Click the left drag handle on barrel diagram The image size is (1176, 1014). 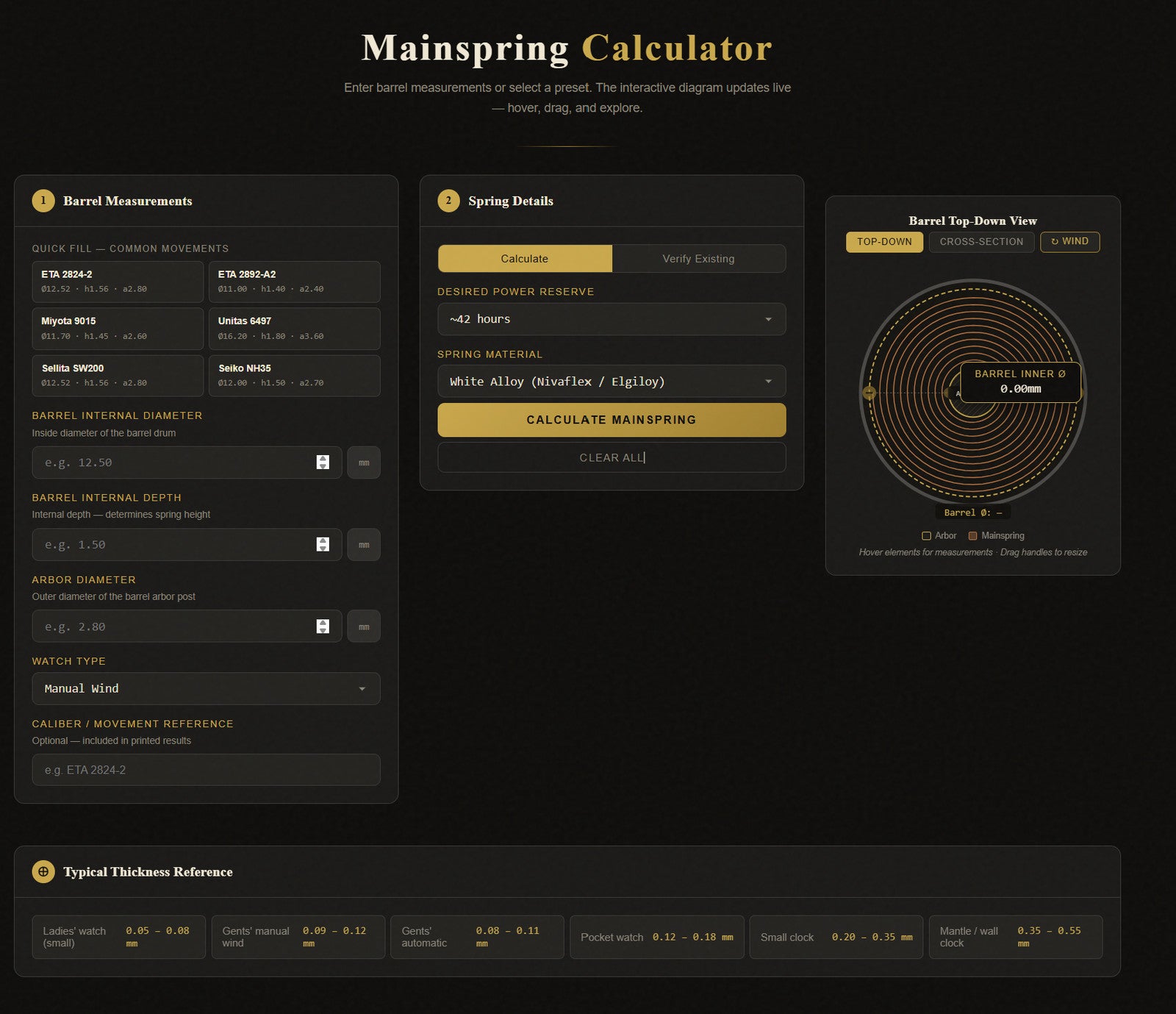[869, 393]
